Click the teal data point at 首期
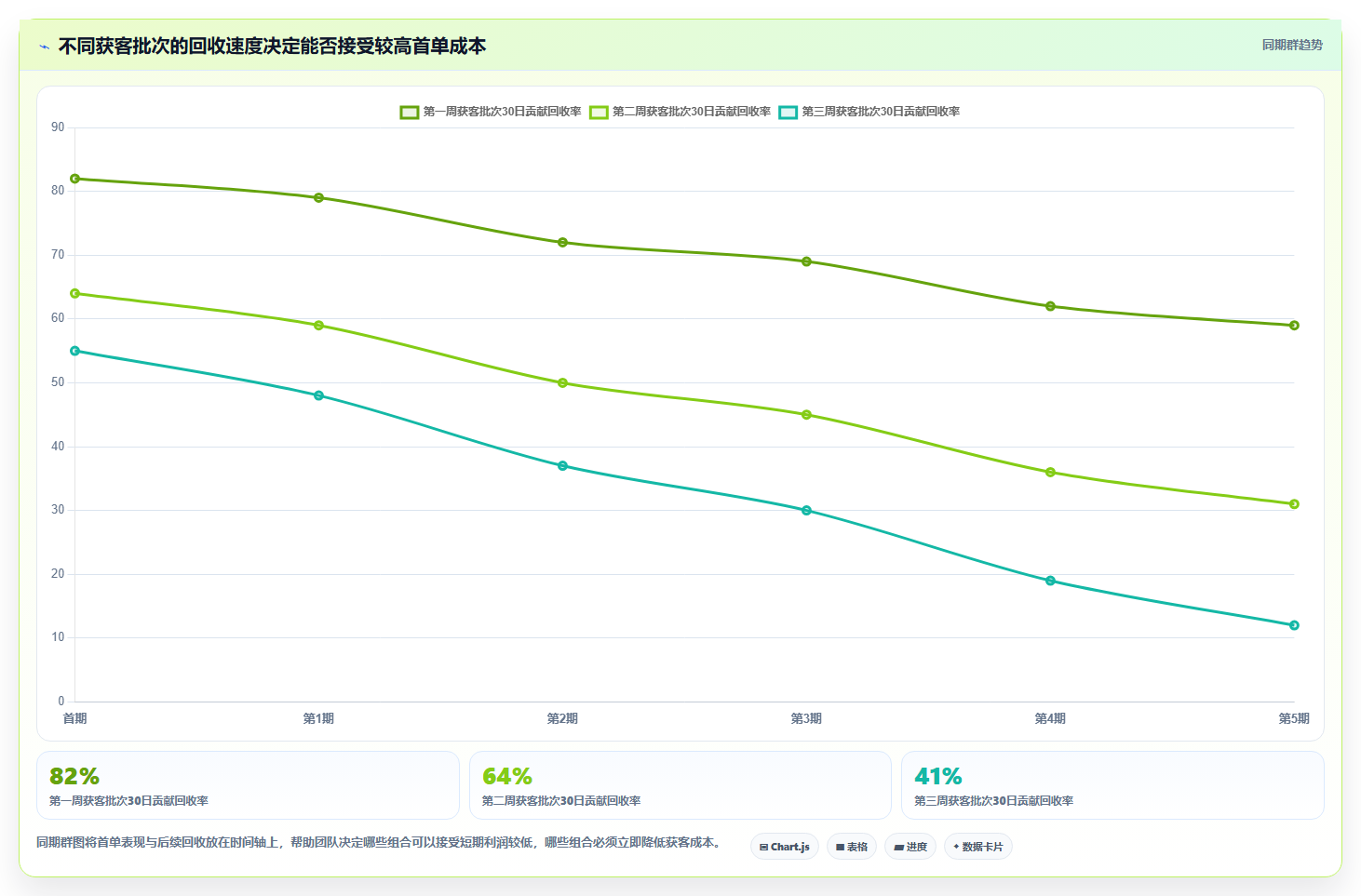Viewport: 1361px width, 896px height. pos(75,351)
